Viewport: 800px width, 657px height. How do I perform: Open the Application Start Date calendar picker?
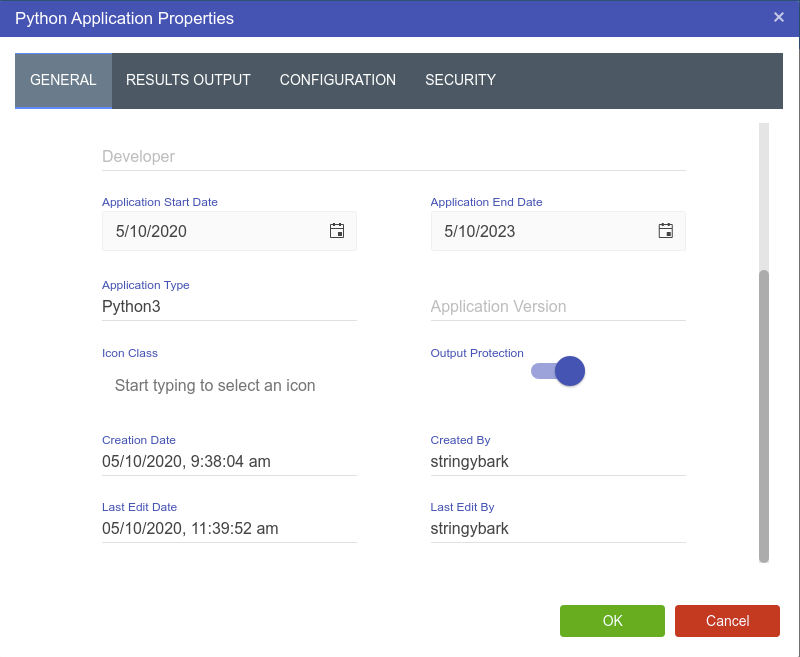coord(337,231)
